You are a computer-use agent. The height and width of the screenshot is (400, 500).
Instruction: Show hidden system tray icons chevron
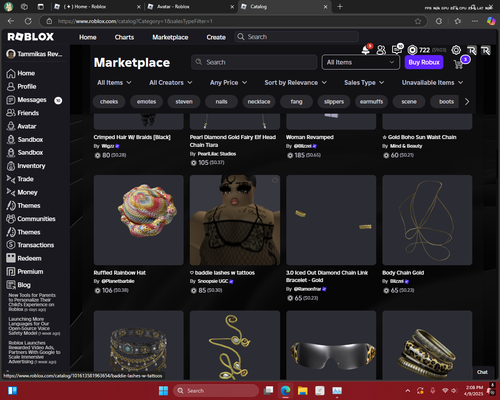click(x=407, y=391)
